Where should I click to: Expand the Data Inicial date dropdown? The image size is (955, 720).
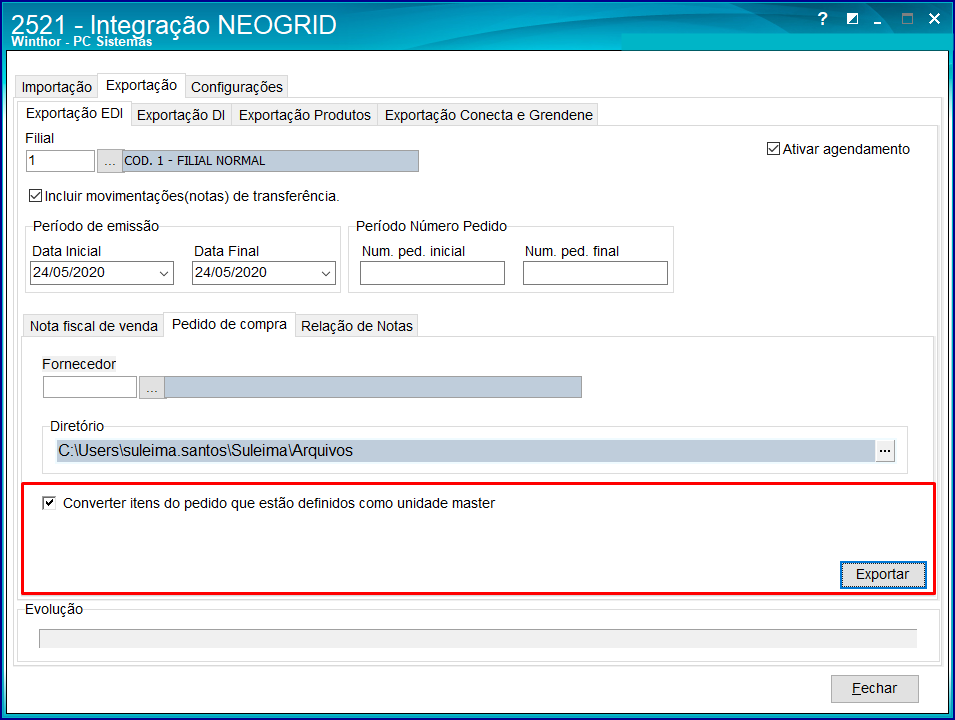[163, 274]
